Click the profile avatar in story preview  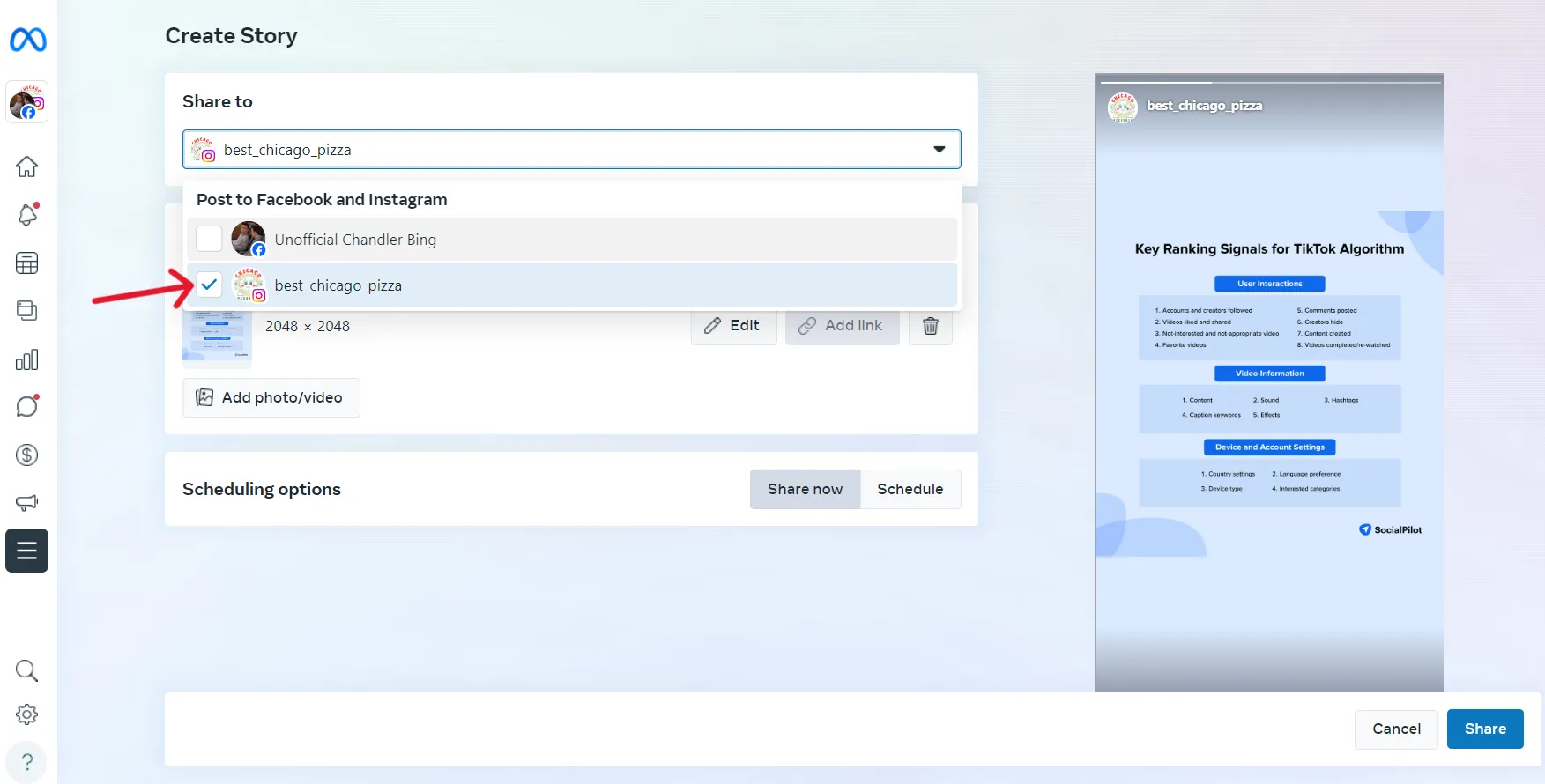[x=1123, y=107]
